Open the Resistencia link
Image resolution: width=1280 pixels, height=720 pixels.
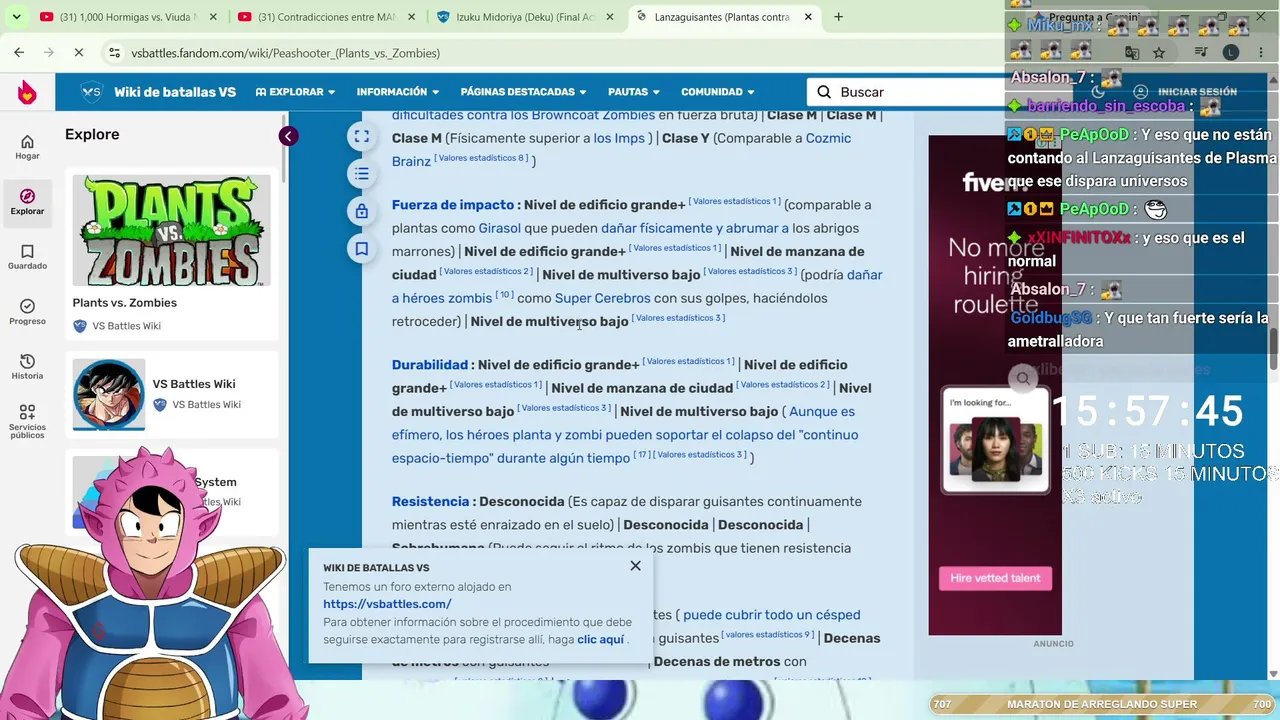tap(430, 502)
